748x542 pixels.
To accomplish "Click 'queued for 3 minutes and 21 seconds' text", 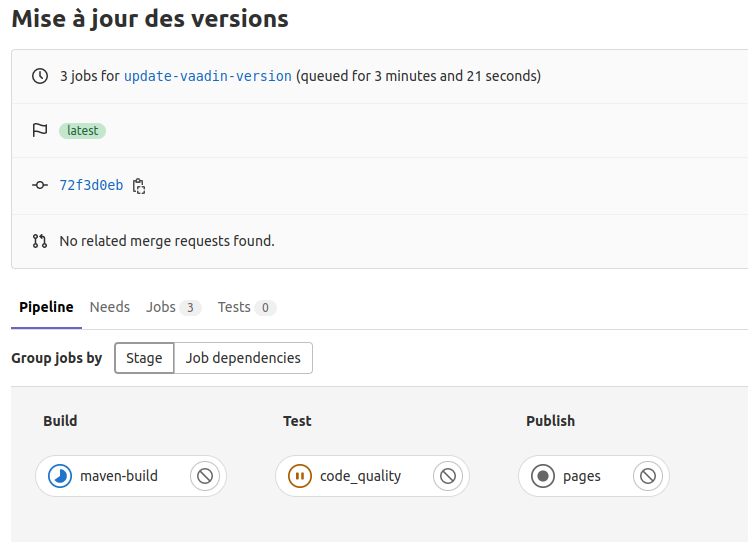I will [x=418, y=76].
